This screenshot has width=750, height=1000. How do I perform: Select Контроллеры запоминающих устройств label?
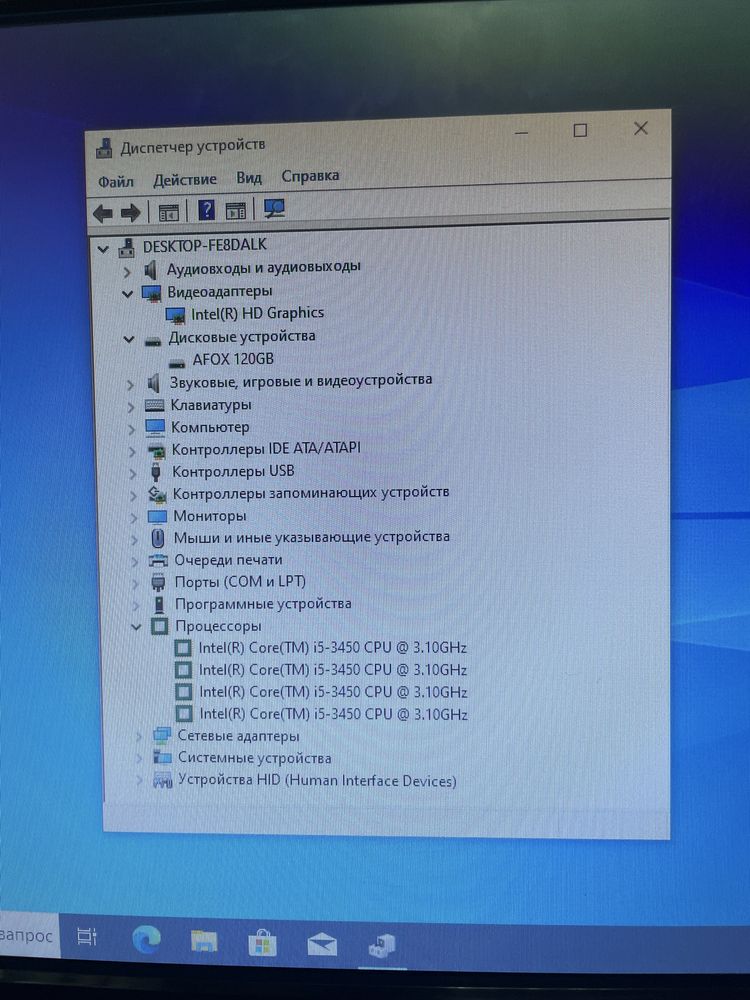click(311, 493)
